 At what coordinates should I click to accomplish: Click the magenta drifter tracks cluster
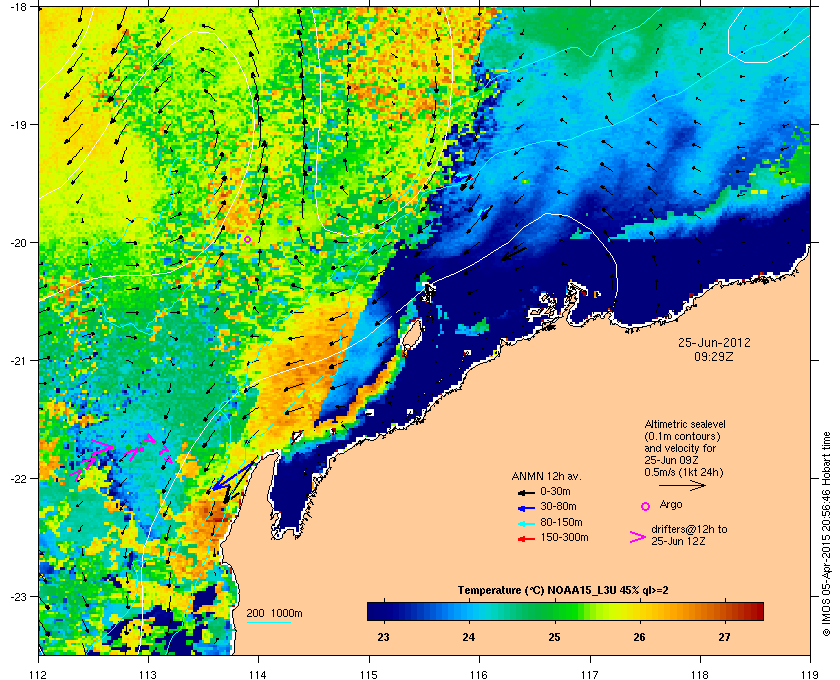[x=121, y=455]
